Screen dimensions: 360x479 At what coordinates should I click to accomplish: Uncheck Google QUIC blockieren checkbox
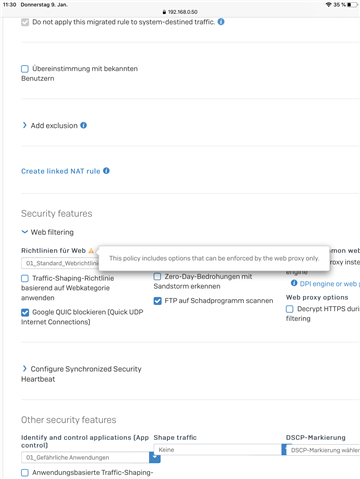pos(25,312)
